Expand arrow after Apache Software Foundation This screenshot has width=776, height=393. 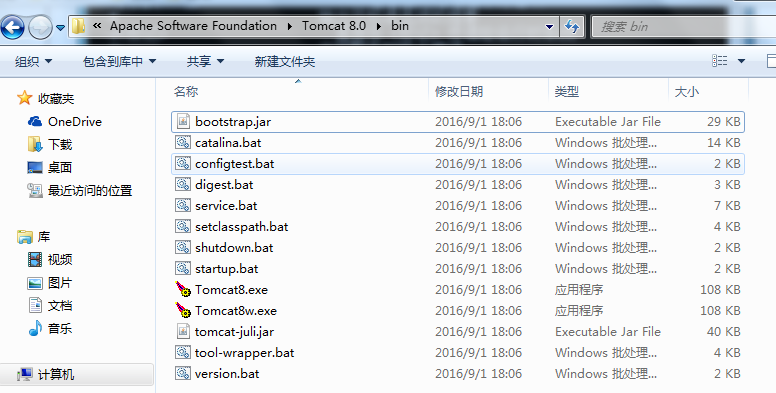tap(290, 26)
